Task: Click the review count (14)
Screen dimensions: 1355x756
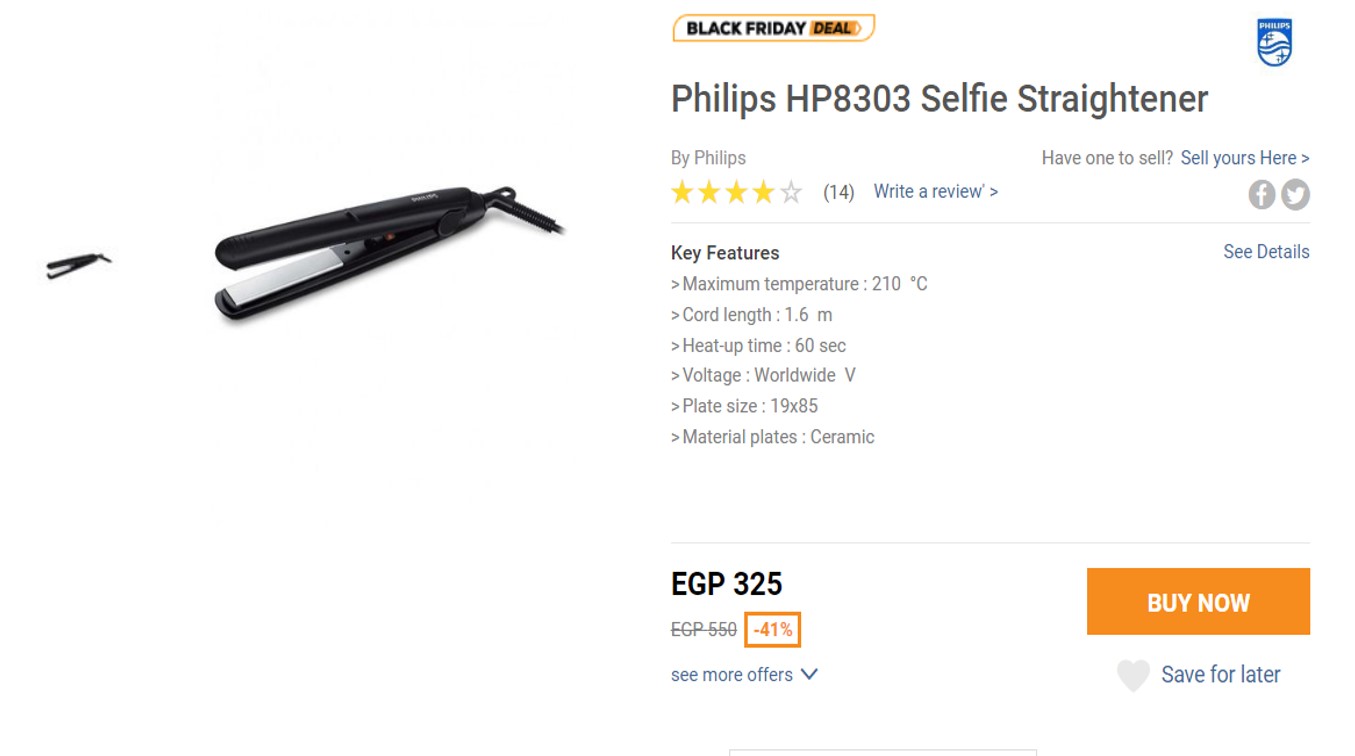Action: [838, 193]
